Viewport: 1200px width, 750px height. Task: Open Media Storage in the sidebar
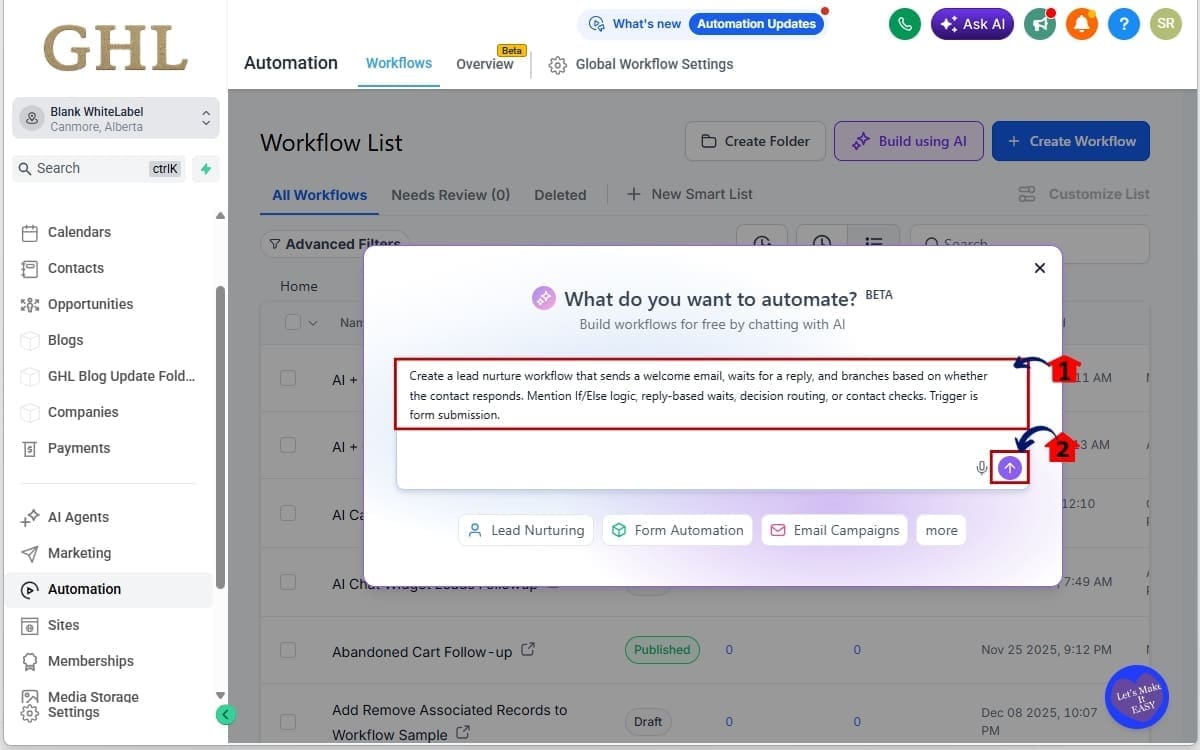point(93,697)
